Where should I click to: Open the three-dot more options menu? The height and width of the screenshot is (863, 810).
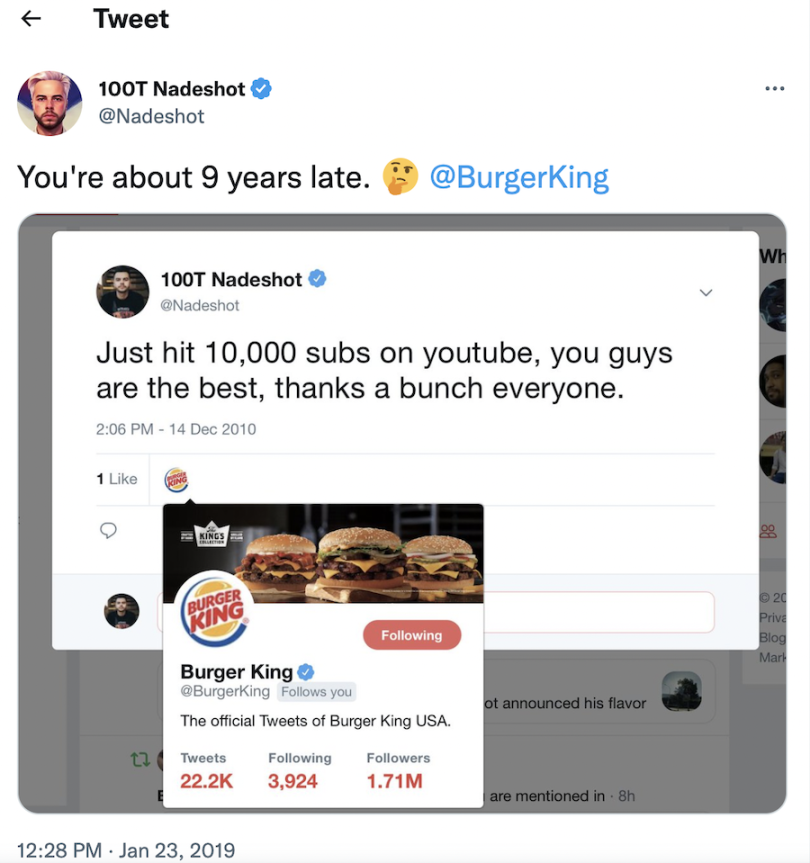[x=774, y=89]
